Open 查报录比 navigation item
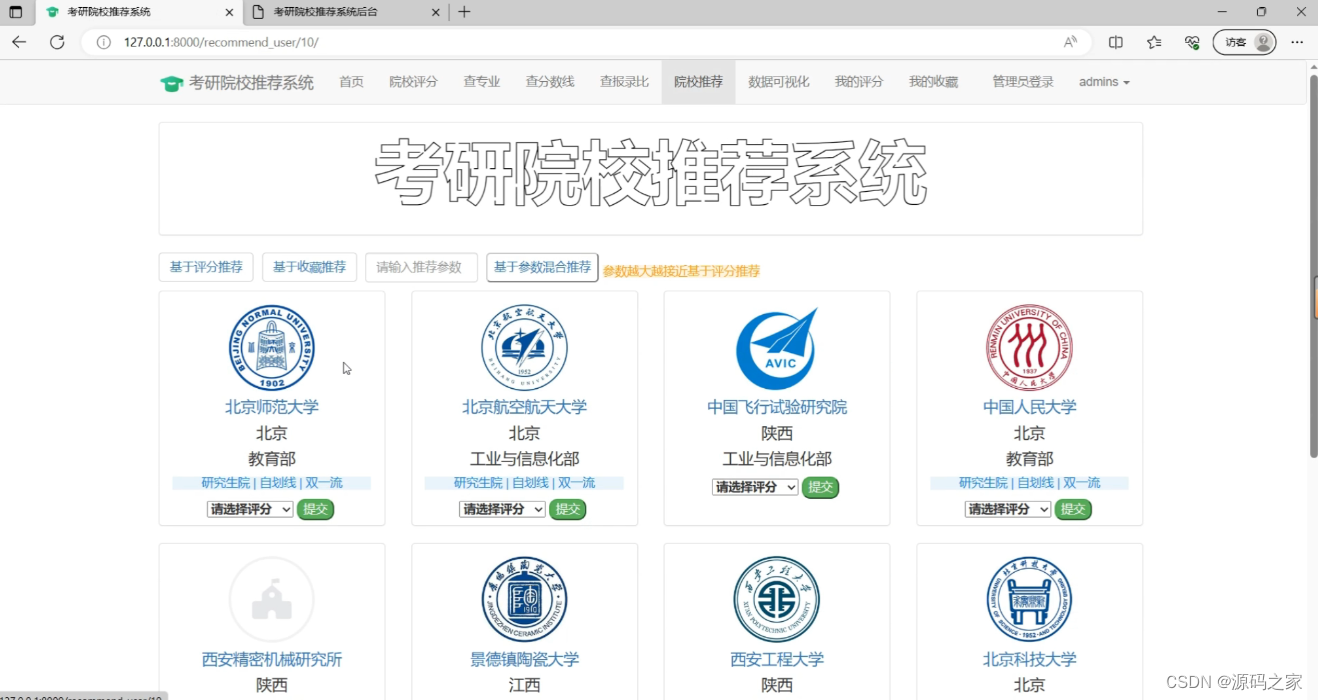 [624, 82]
